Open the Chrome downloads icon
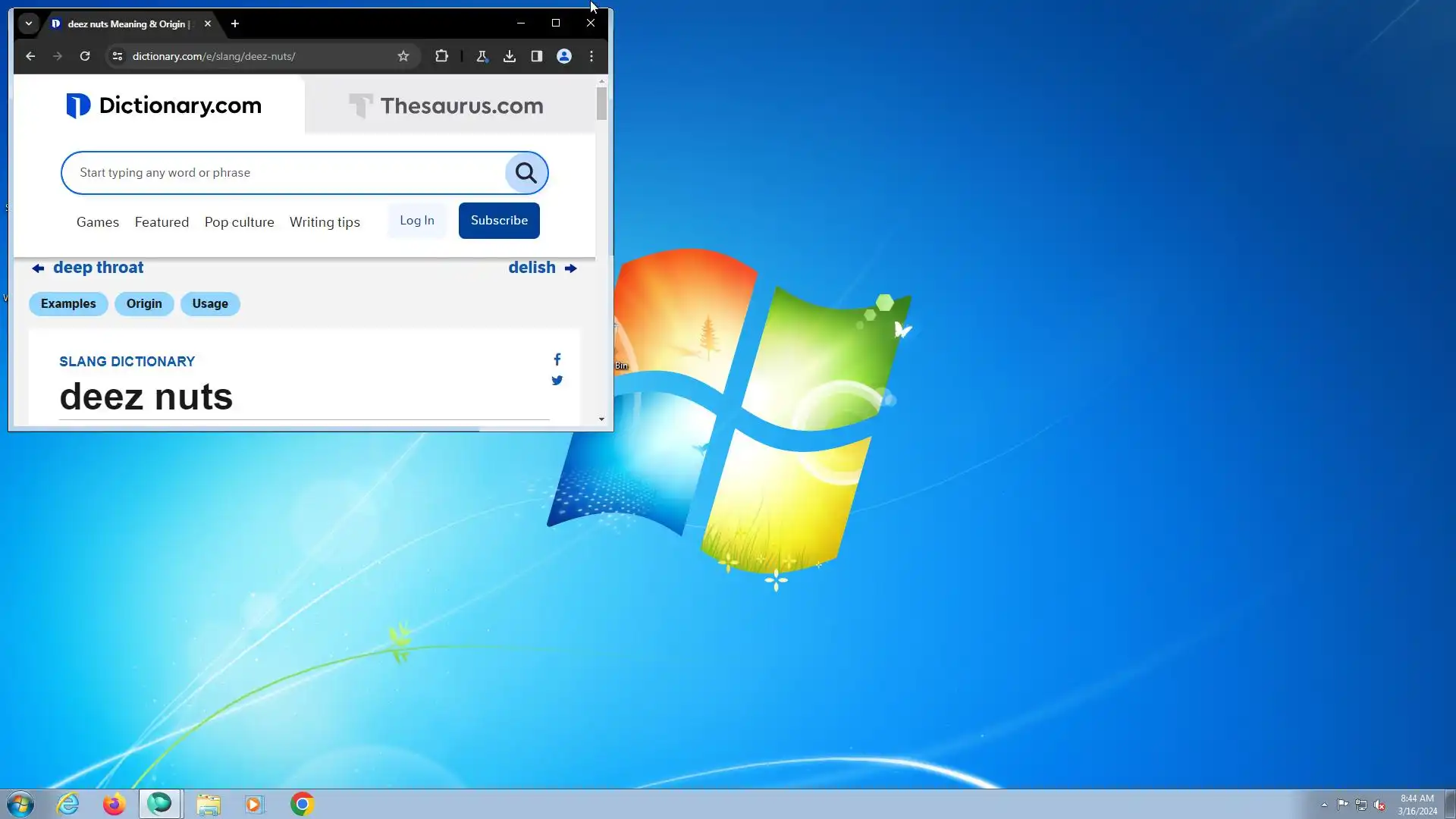Viewport: 1456px width, 819px height. click(510, 56)
